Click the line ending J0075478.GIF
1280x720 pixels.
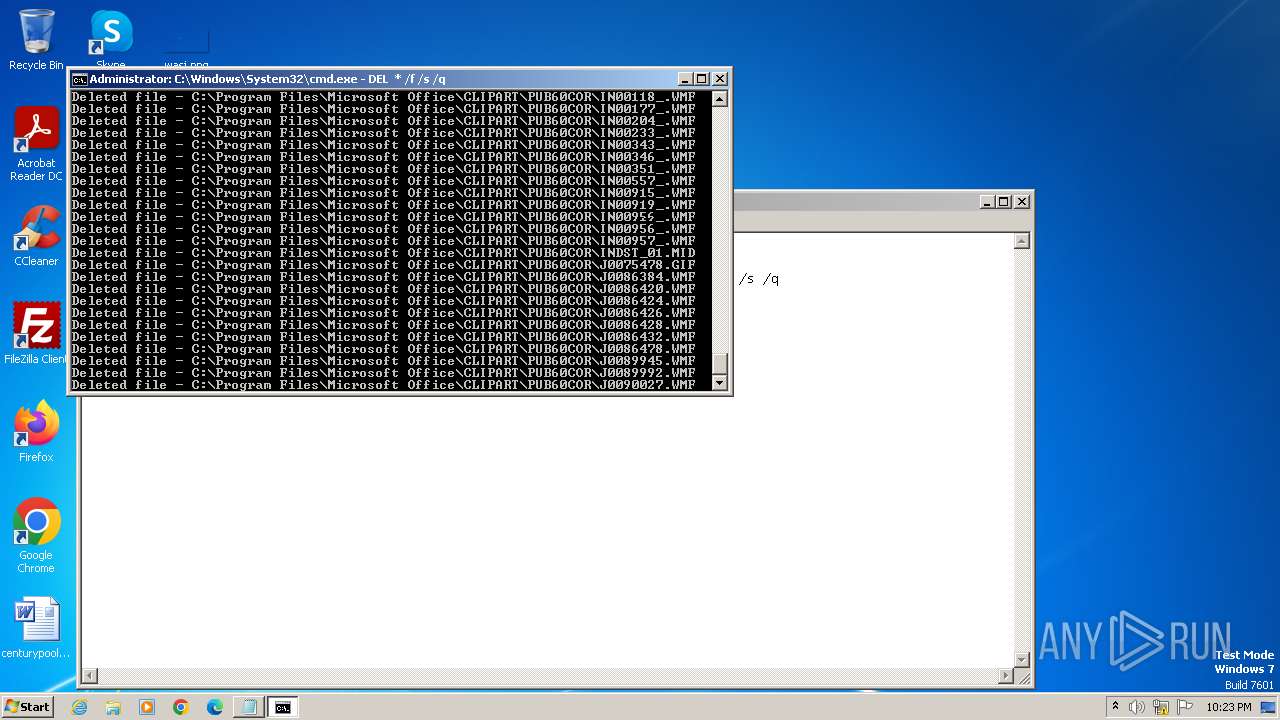(384, 265)
